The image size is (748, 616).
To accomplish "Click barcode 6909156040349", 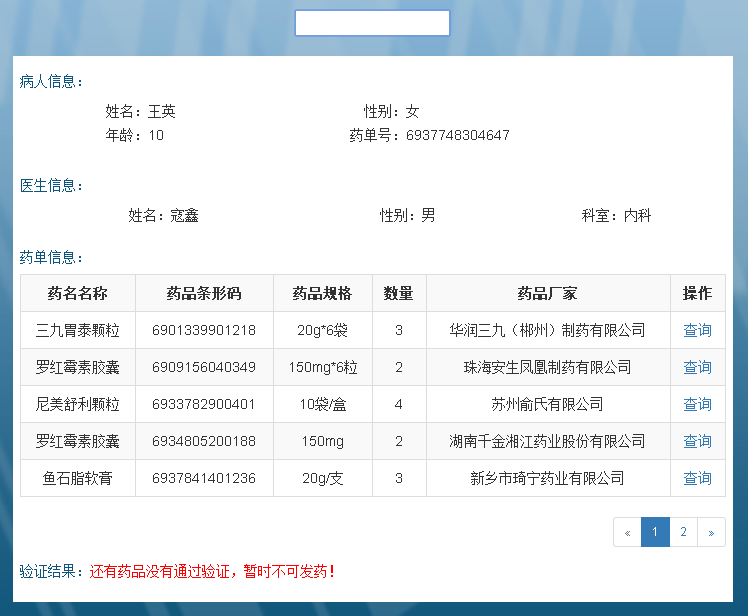I will coord(204,367).
